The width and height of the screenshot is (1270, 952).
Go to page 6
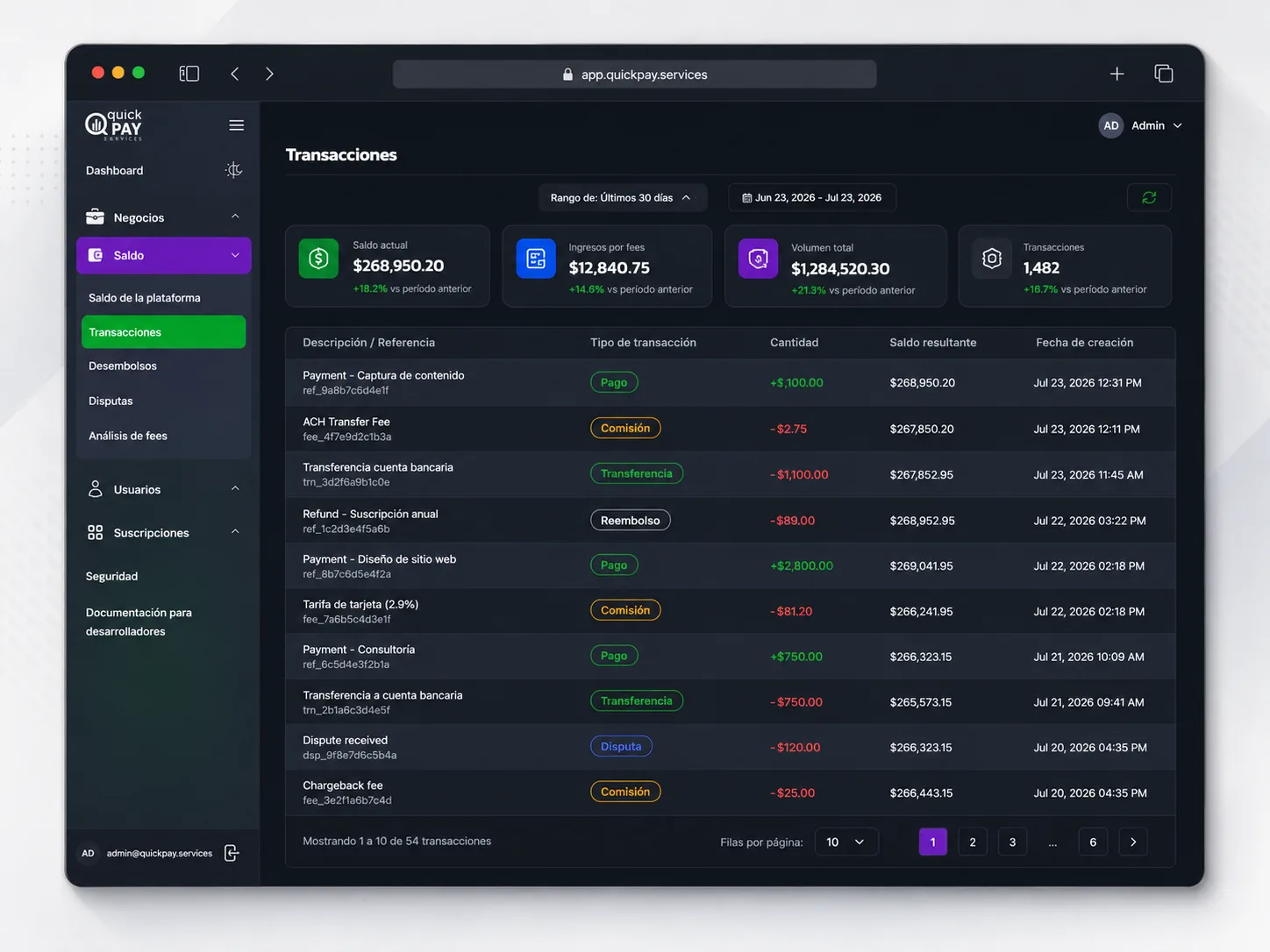tap(1093, 842)
